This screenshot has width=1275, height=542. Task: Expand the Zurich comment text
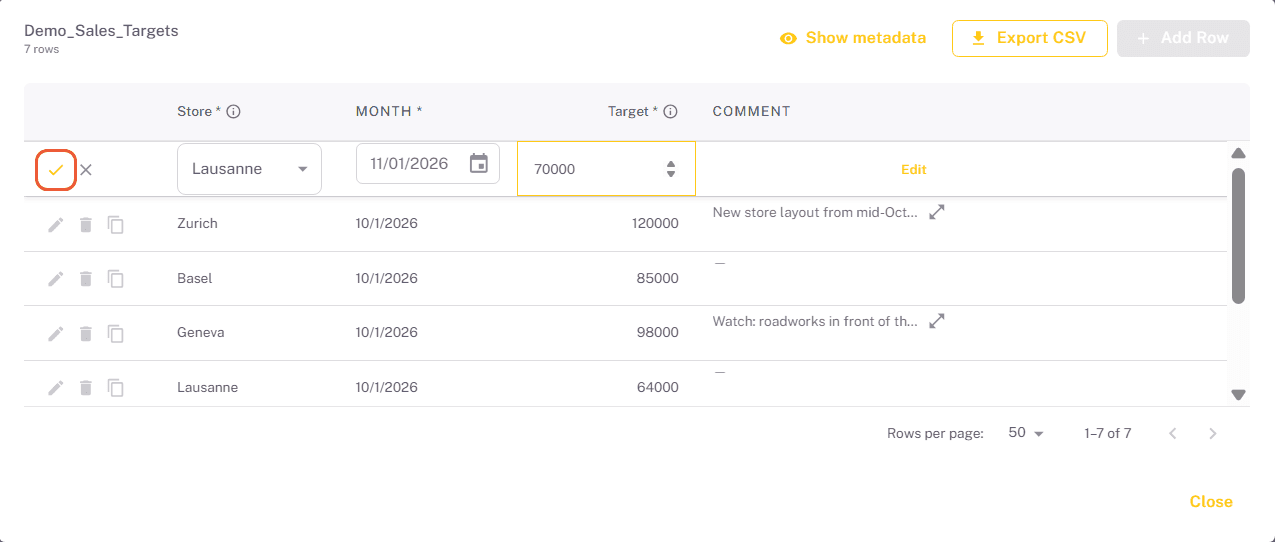coord(937,212)
